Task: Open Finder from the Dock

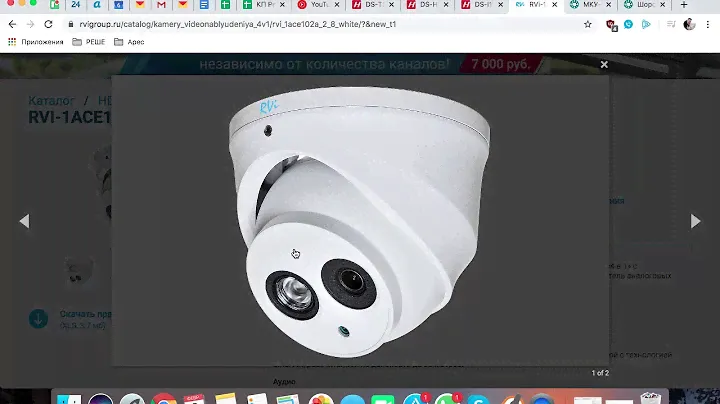Action: (68, 399)
